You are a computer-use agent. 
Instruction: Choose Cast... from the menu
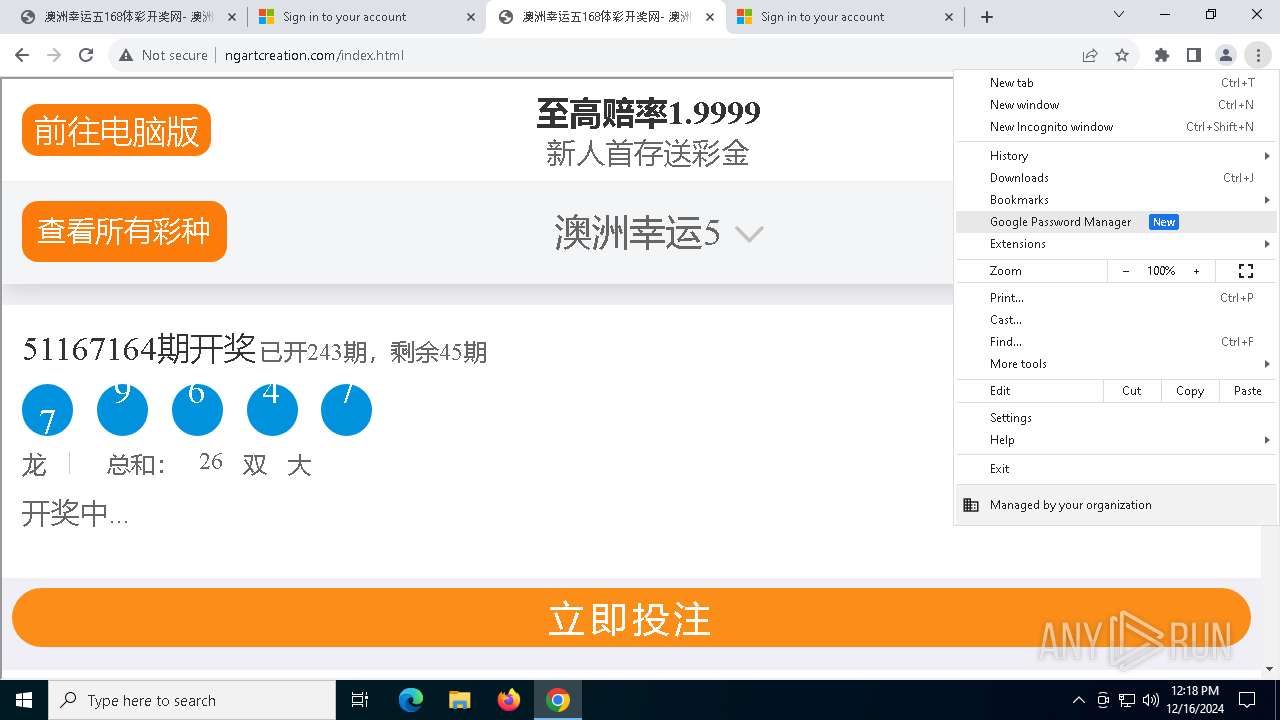1116,320
